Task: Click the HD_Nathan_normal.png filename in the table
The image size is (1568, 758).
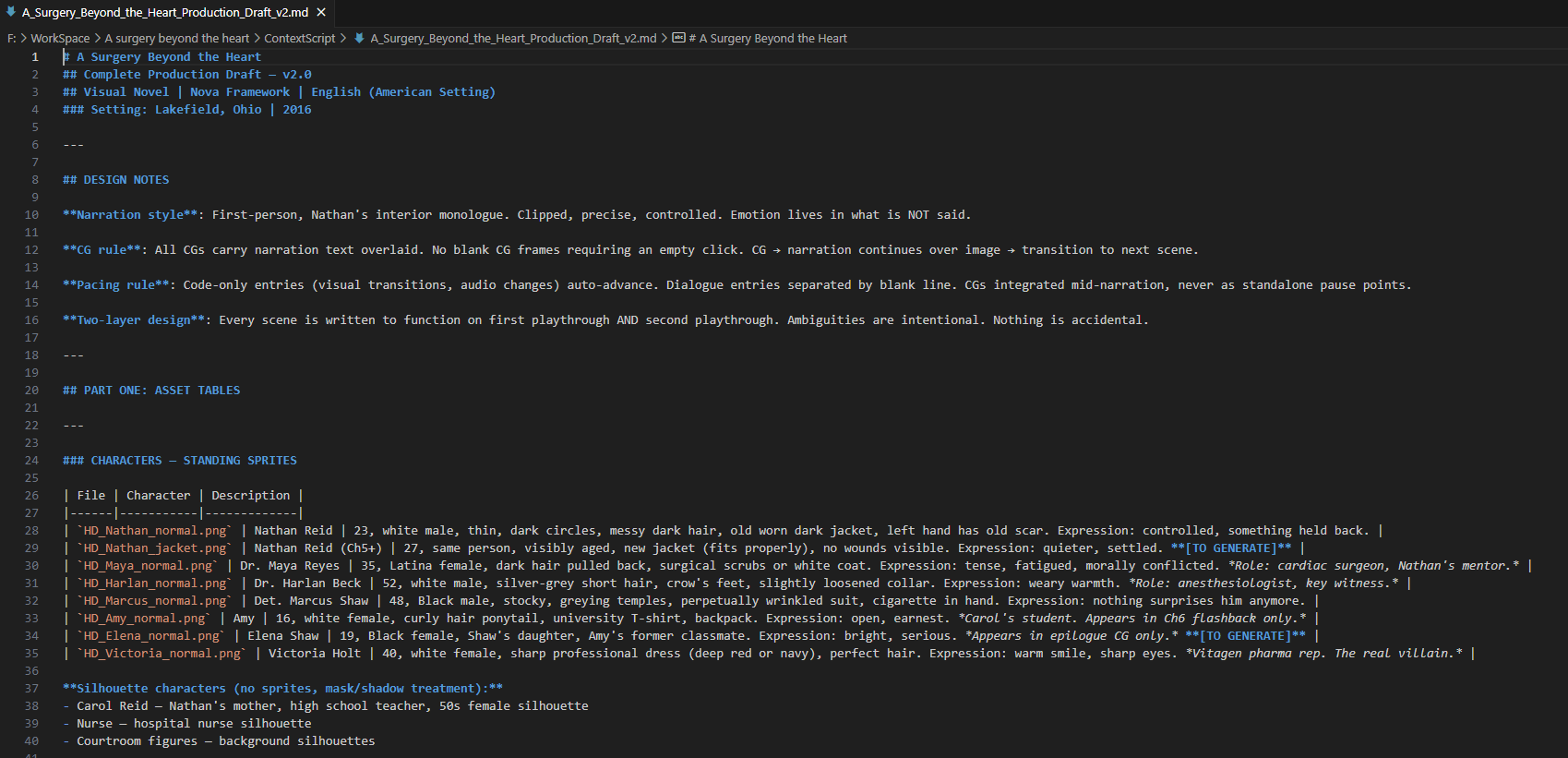Action: click(x=155, y=530)
